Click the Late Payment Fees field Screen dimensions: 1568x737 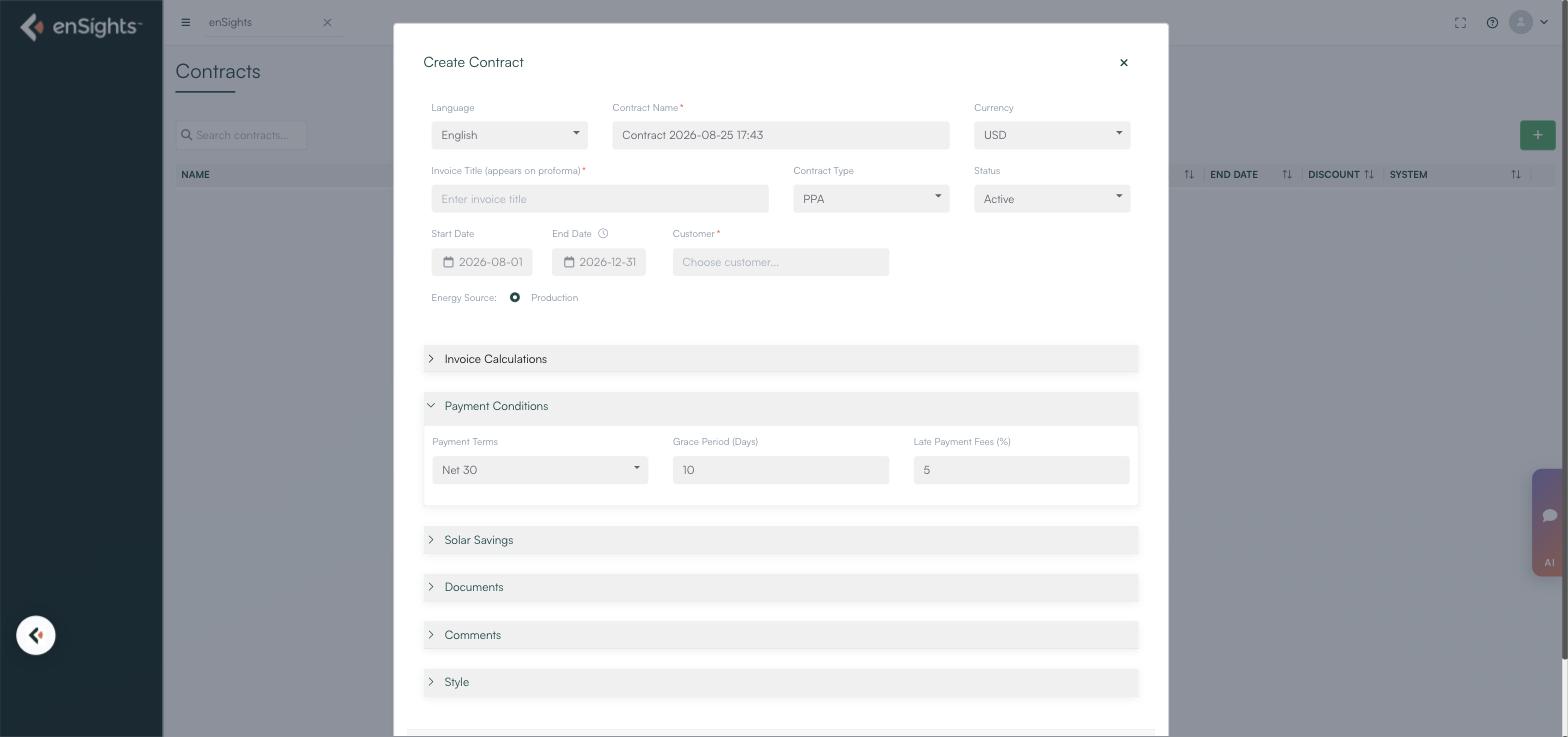point(1021,470)
